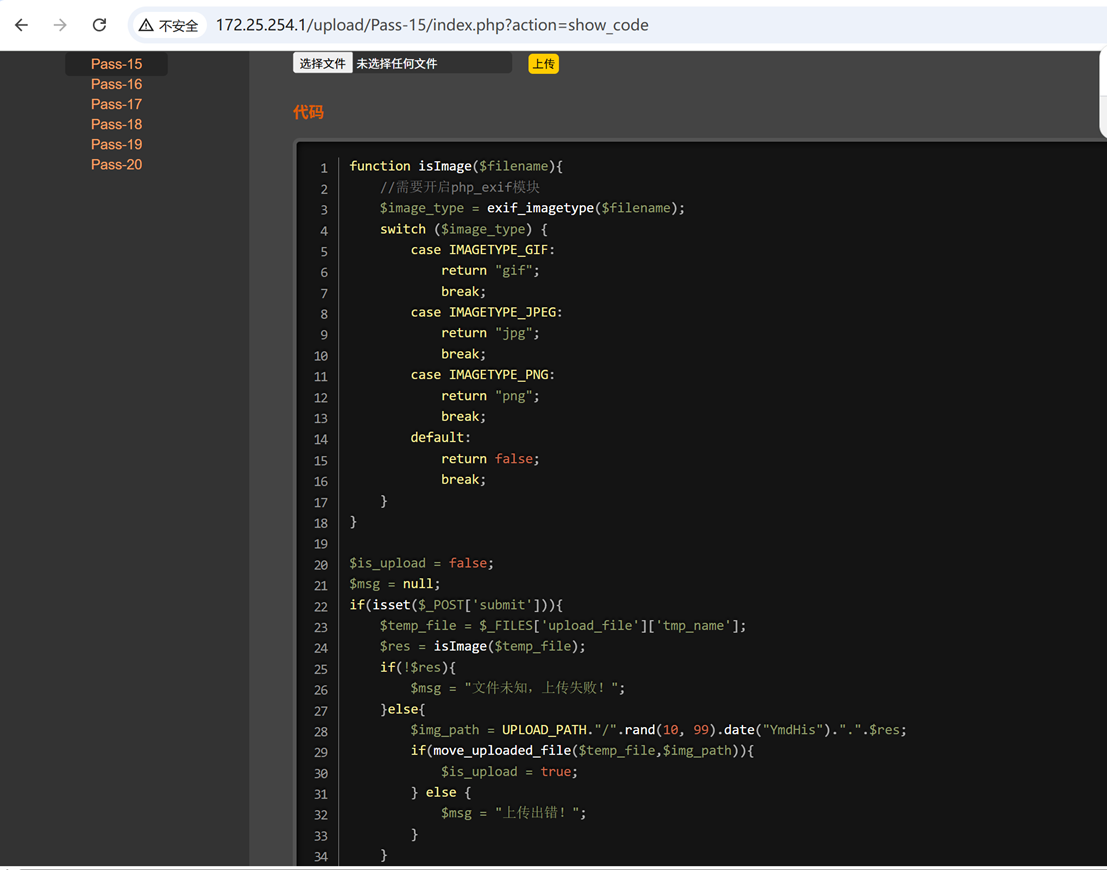Open the 不安全 site security warning
This screenshot has height=870, width=1107.
pyautogui.click(x=169, y=25)
